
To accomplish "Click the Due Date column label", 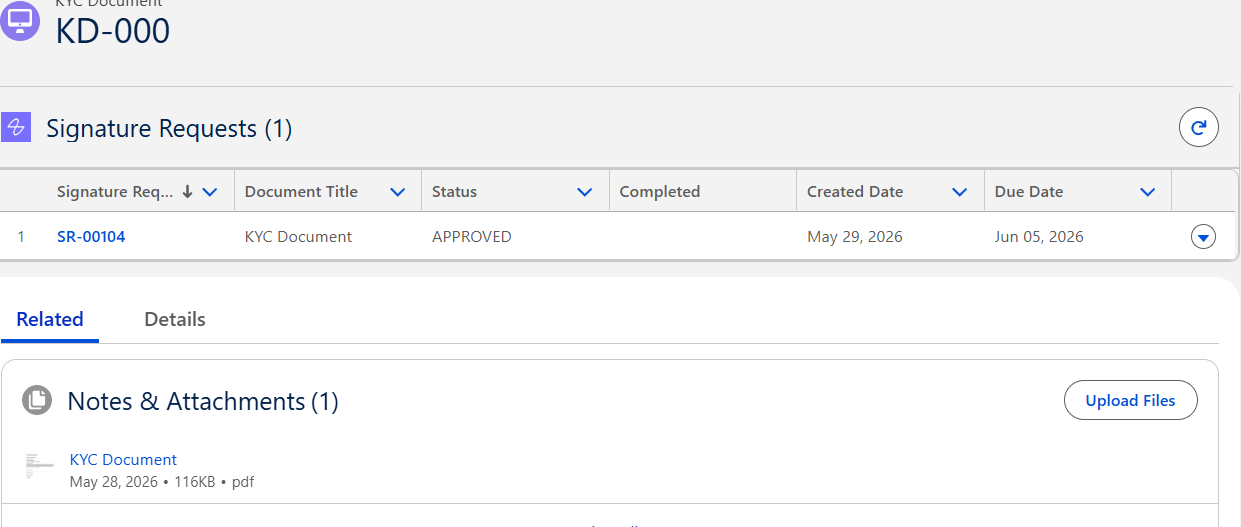I will [1029, 192].
